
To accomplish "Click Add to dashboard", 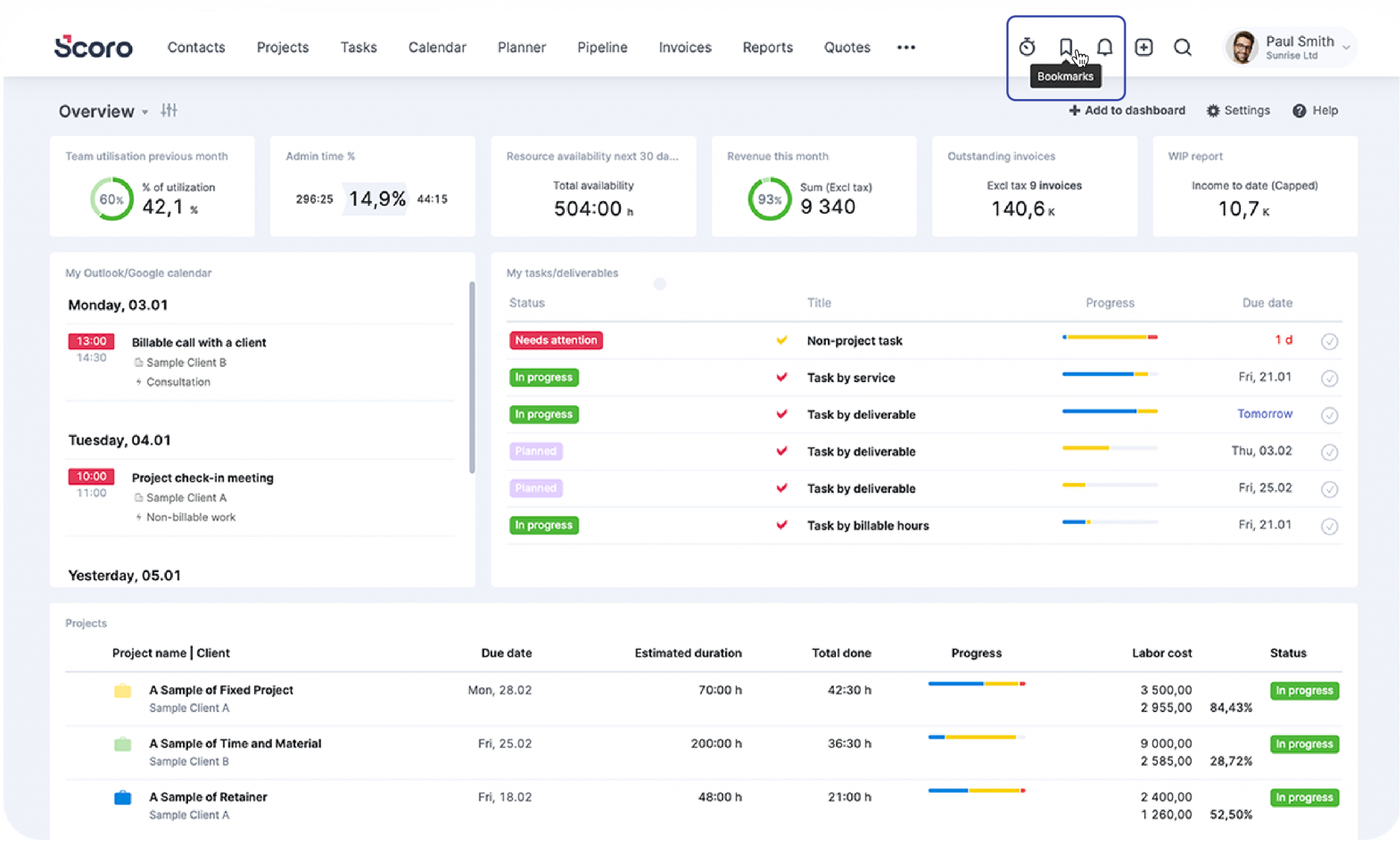I will (1127, 110).
